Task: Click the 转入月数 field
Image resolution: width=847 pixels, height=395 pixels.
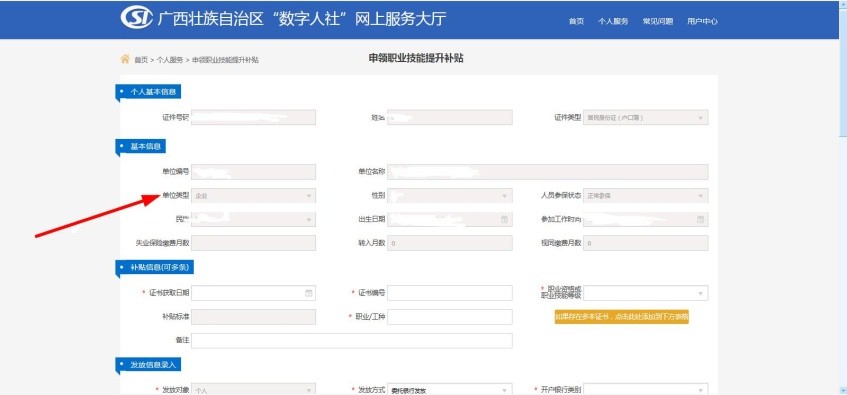Action: [449, 243]
